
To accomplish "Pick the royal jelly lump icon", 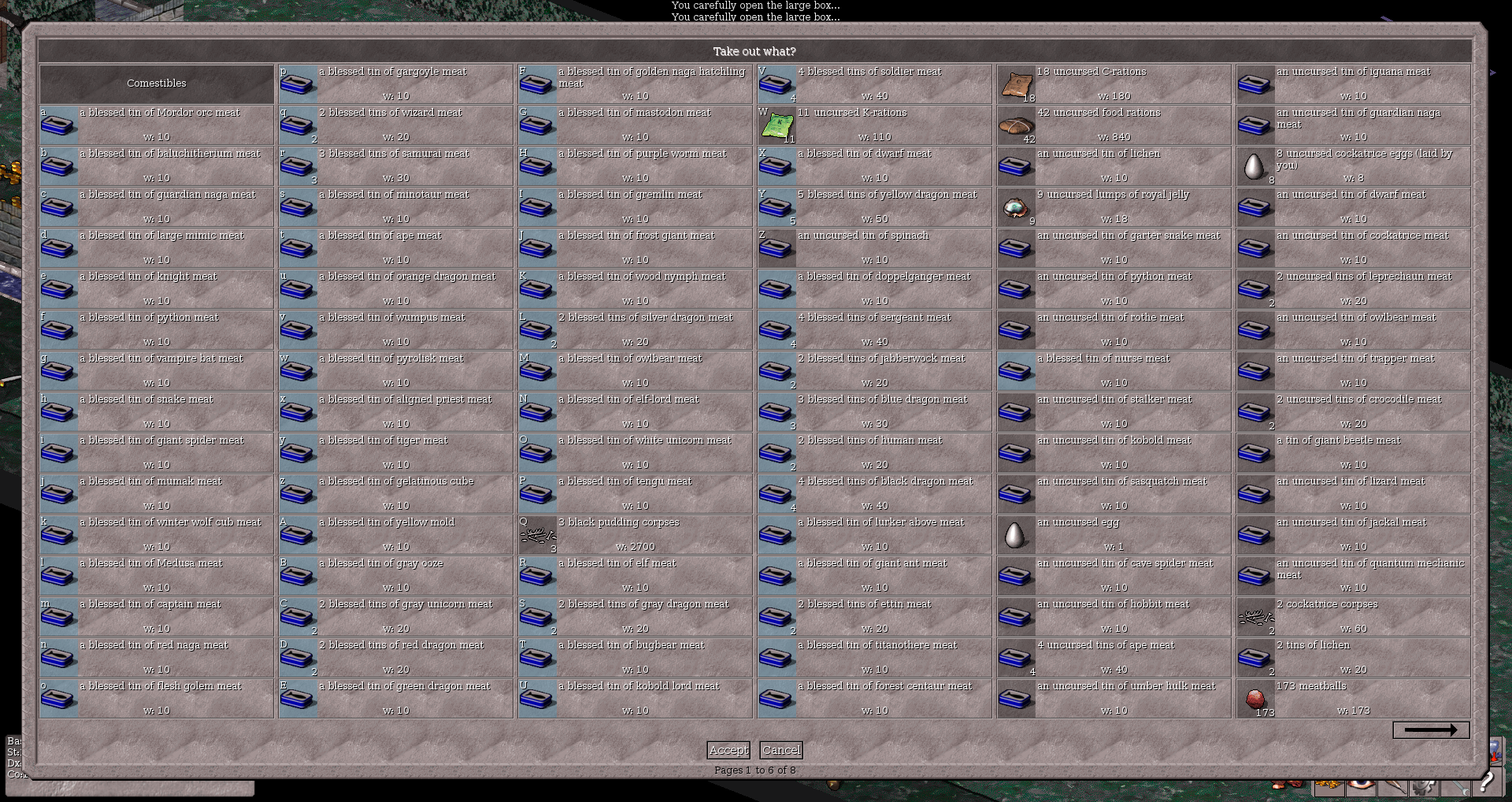I will (1017, 207).
